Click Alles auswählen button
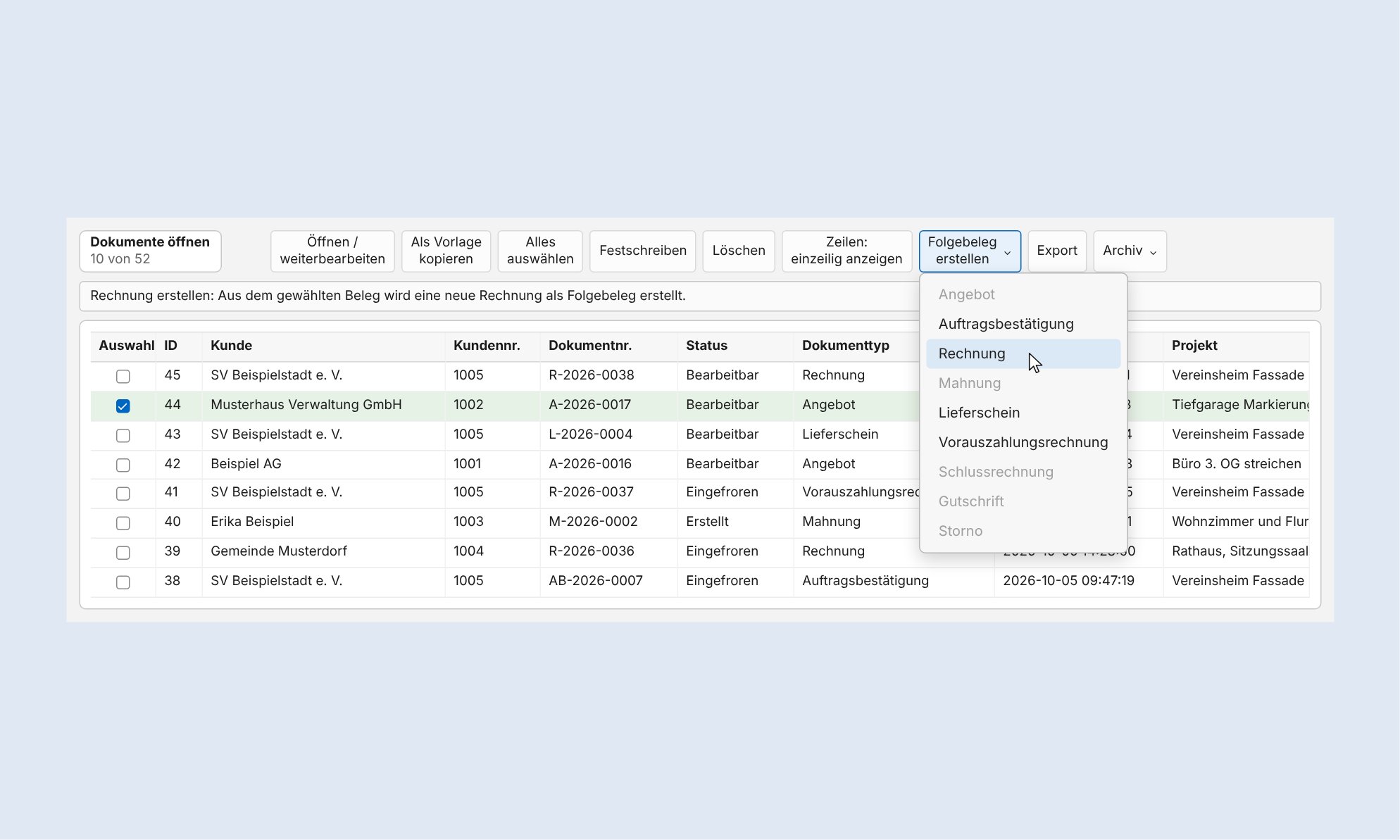Screen dimensions: 1400x840 (540, 251)
